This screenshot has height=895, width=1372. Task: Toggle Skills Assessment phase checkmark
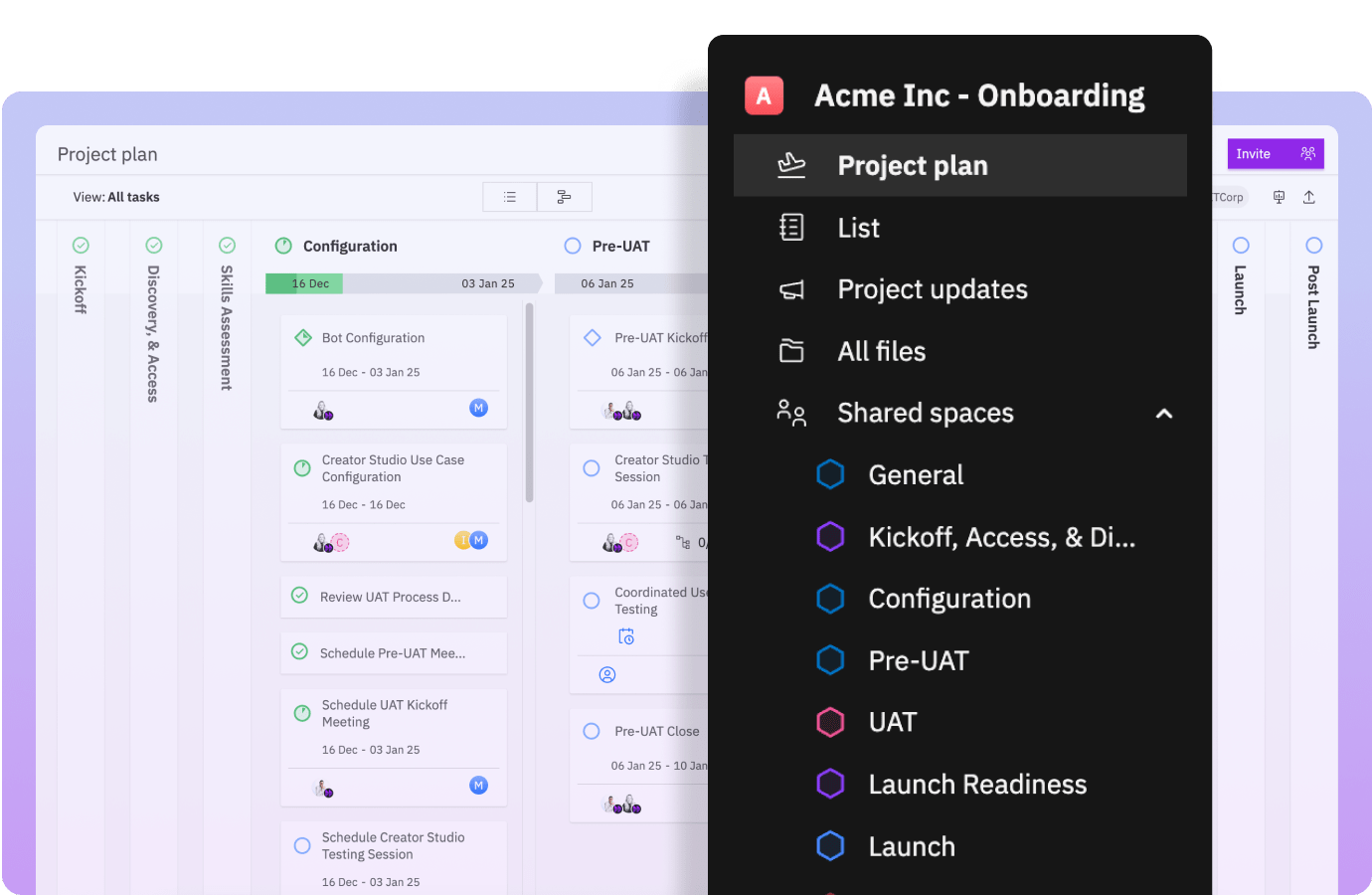[x=227, y=246]
